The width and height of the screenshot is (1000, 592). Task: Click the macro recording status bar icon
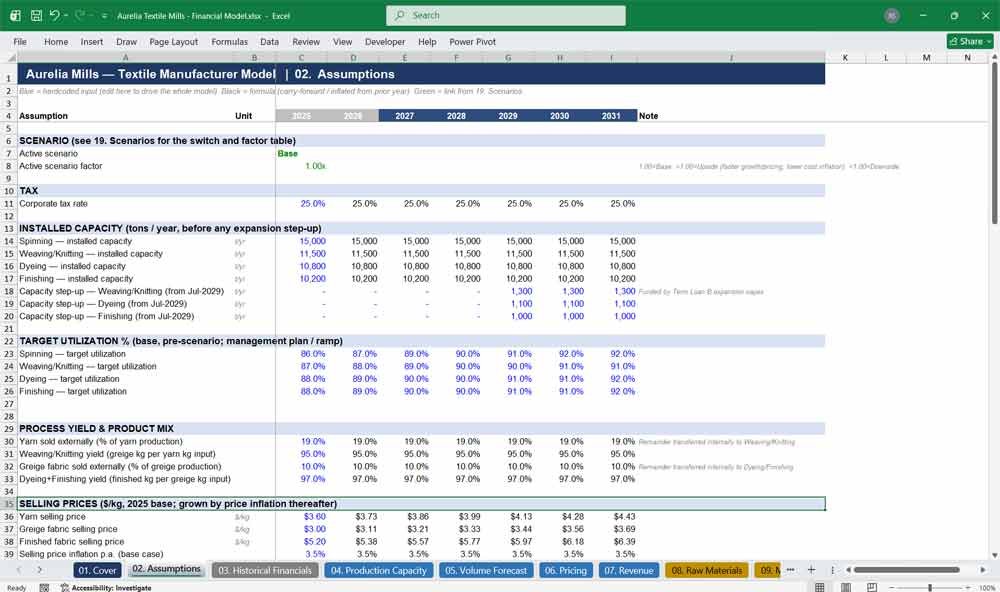[44, 588]
